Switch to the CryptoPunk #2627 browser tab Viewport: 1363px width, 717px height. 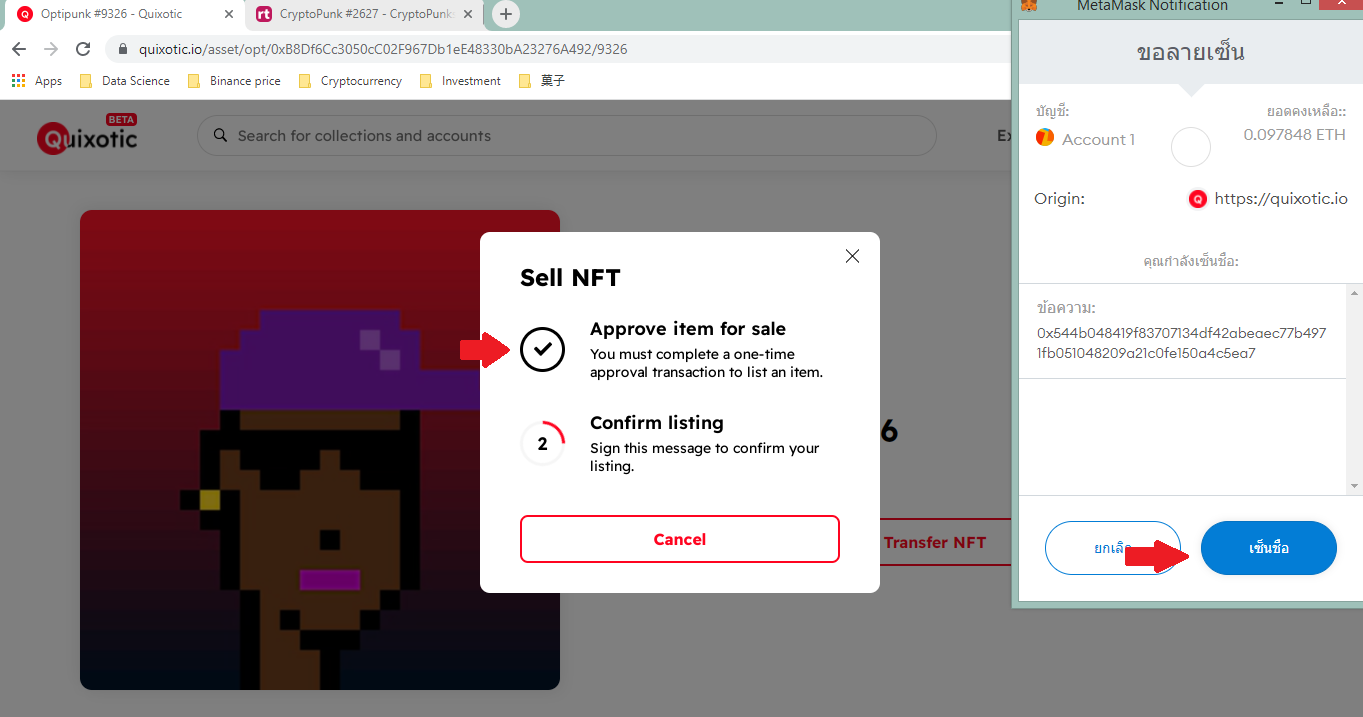point(363,14)
